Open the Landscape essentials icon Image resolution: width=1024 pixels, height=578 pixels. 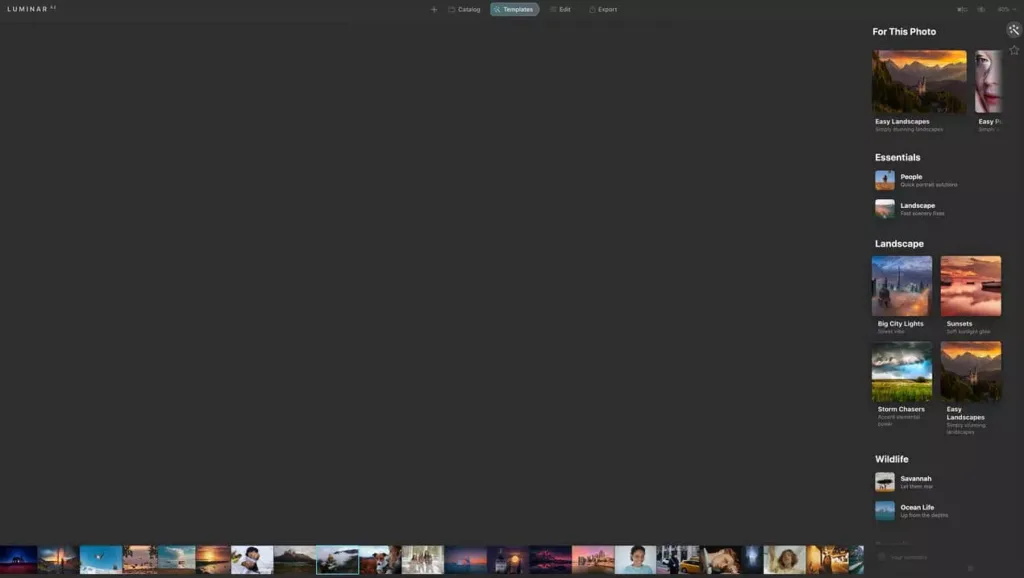click(885, 209)
